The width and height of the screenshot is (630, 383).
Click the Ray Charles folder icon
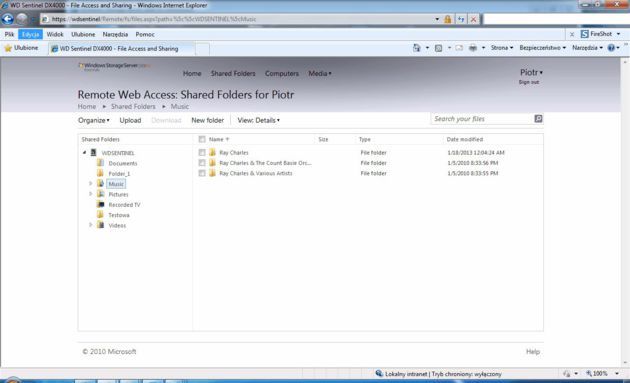click(212, 152)
